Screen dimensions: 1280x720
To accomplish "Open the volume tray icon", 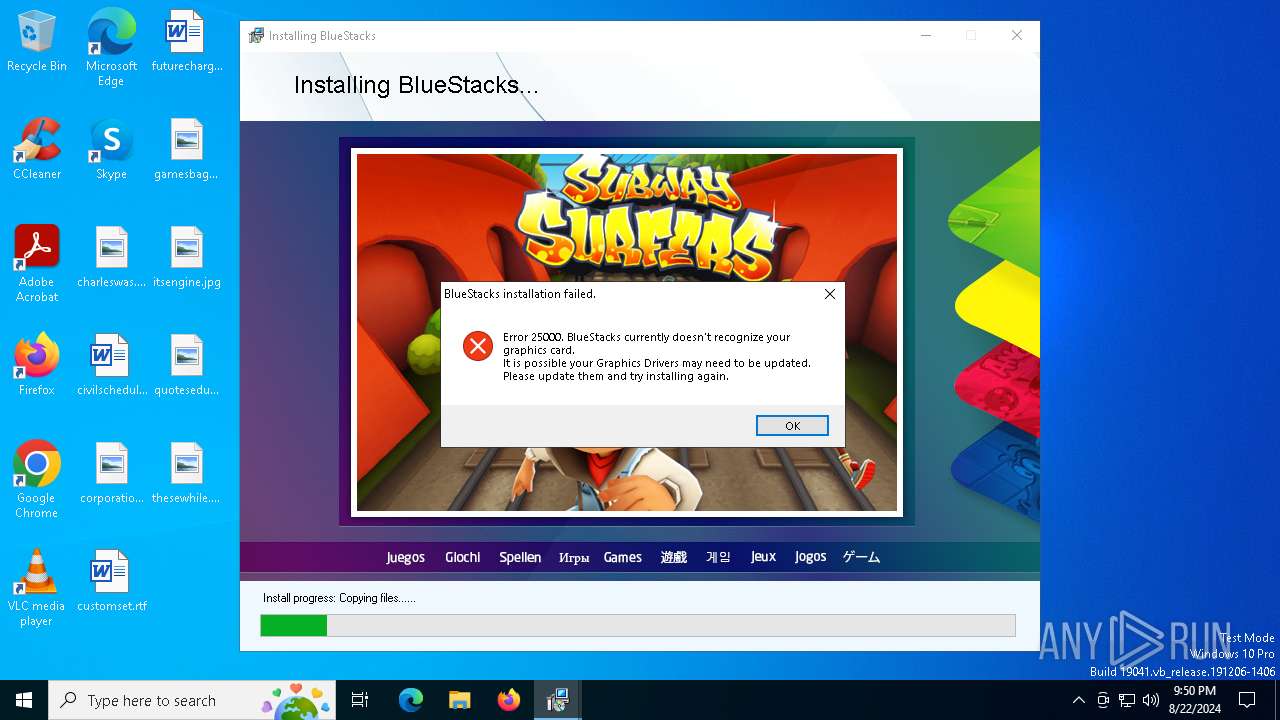I will click(x=1151, y=700).
